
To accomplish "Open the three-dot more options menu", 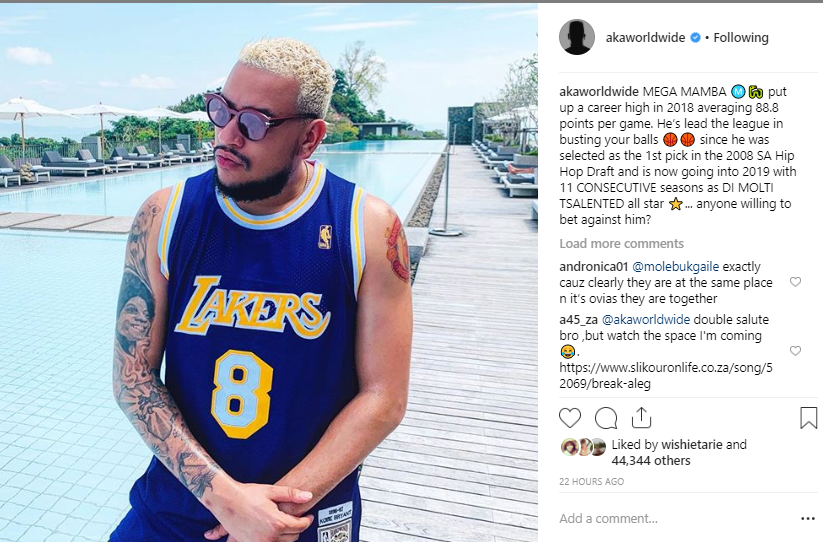I will click(808, 518).
